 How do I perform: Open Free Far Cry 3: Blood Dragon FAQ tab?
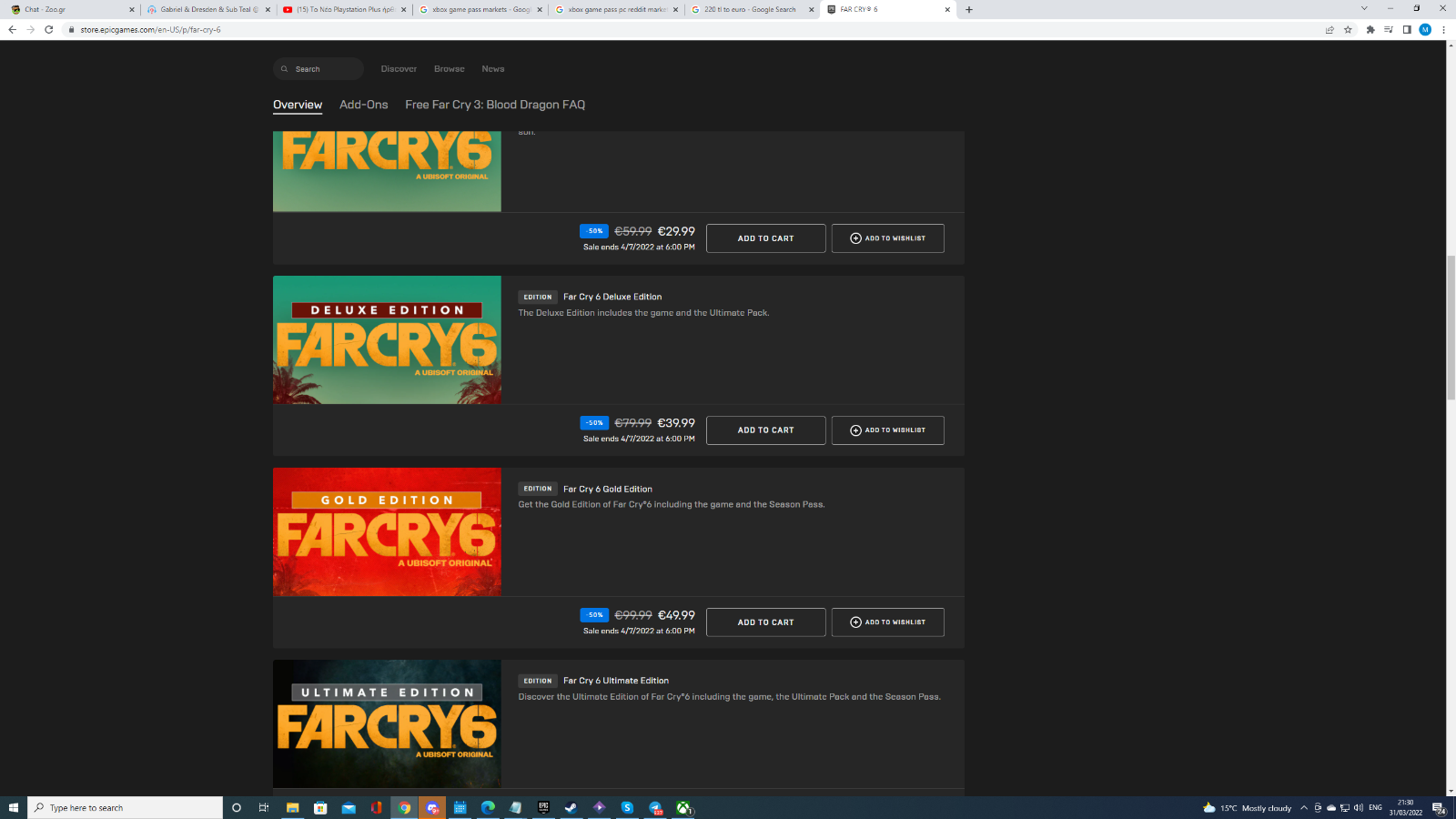[x=495, y=105]
